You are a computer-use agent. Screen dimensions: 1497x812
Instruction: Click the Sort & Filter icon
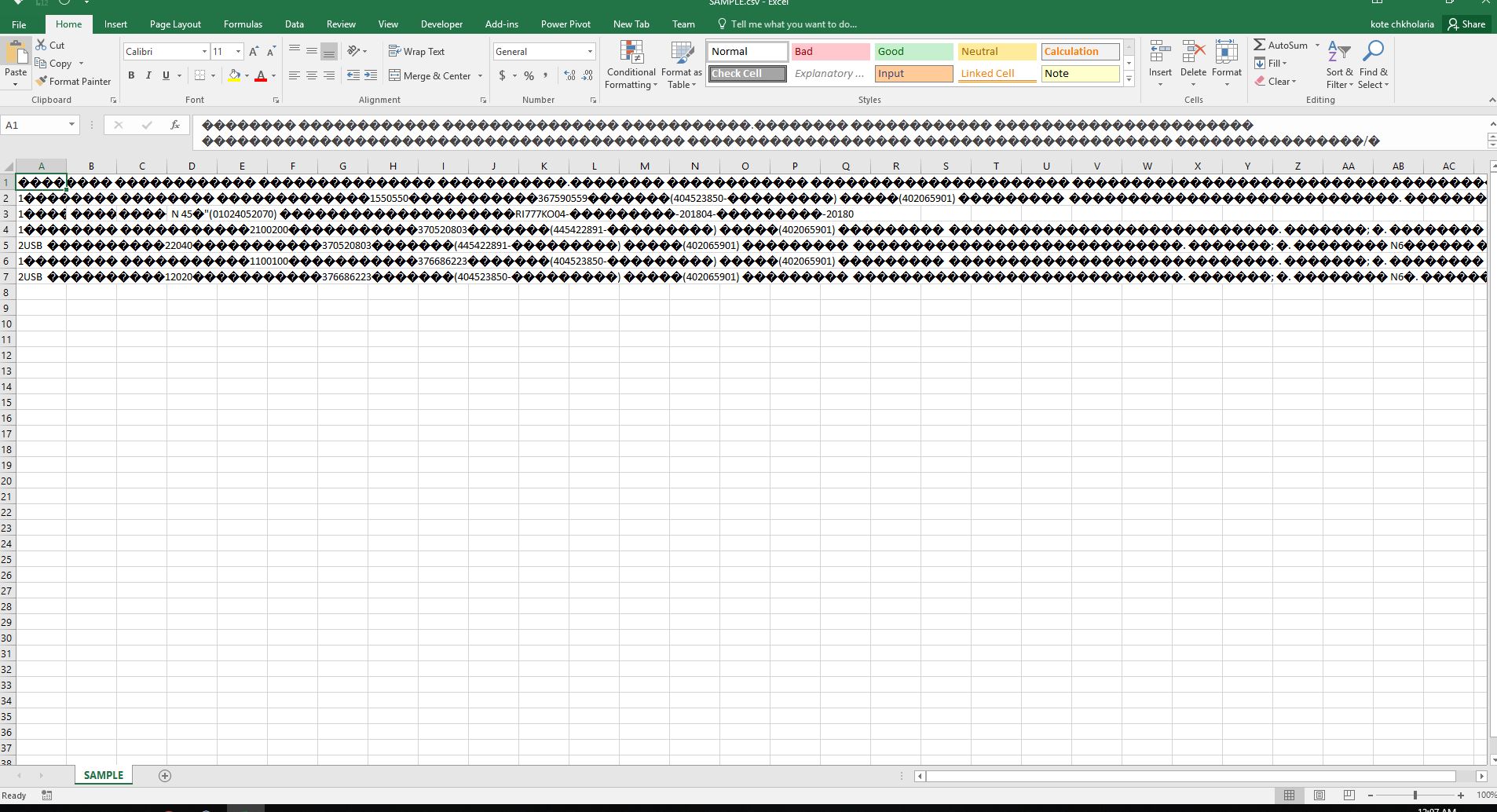[1338, 53]
